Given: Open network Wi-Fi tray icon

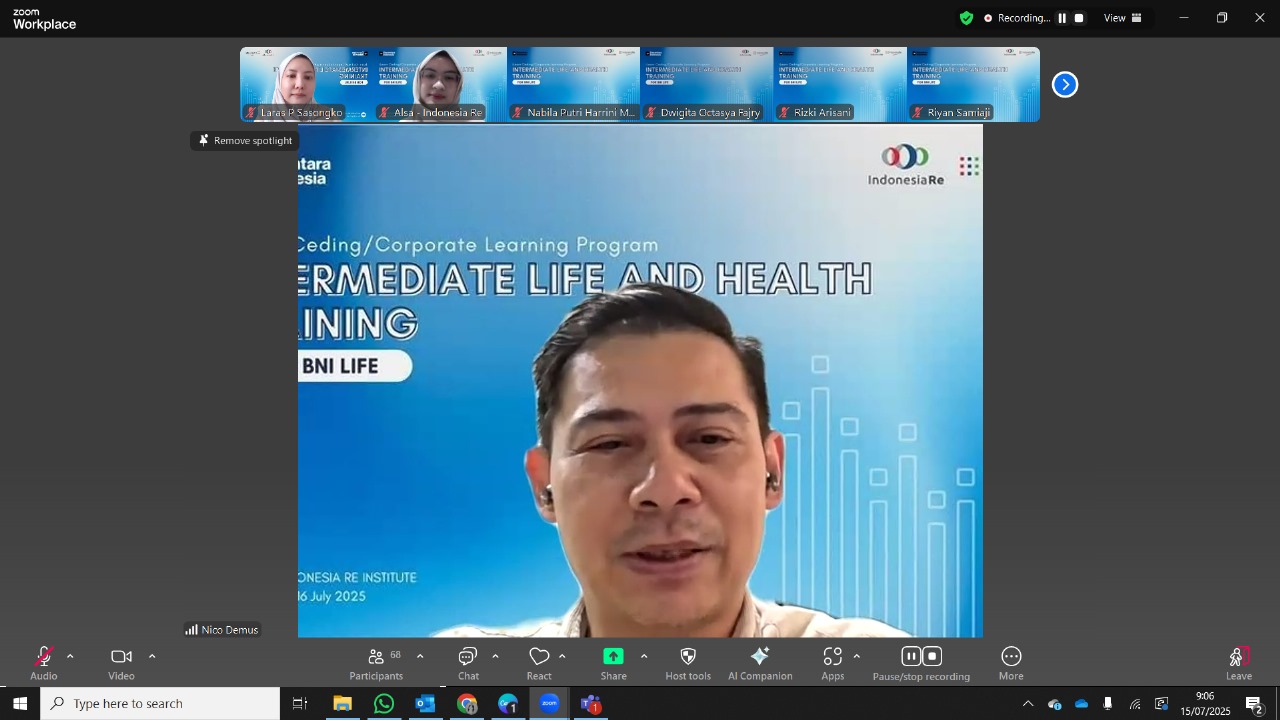Looking at the screenshot, I should click(x=1135, y=704).
